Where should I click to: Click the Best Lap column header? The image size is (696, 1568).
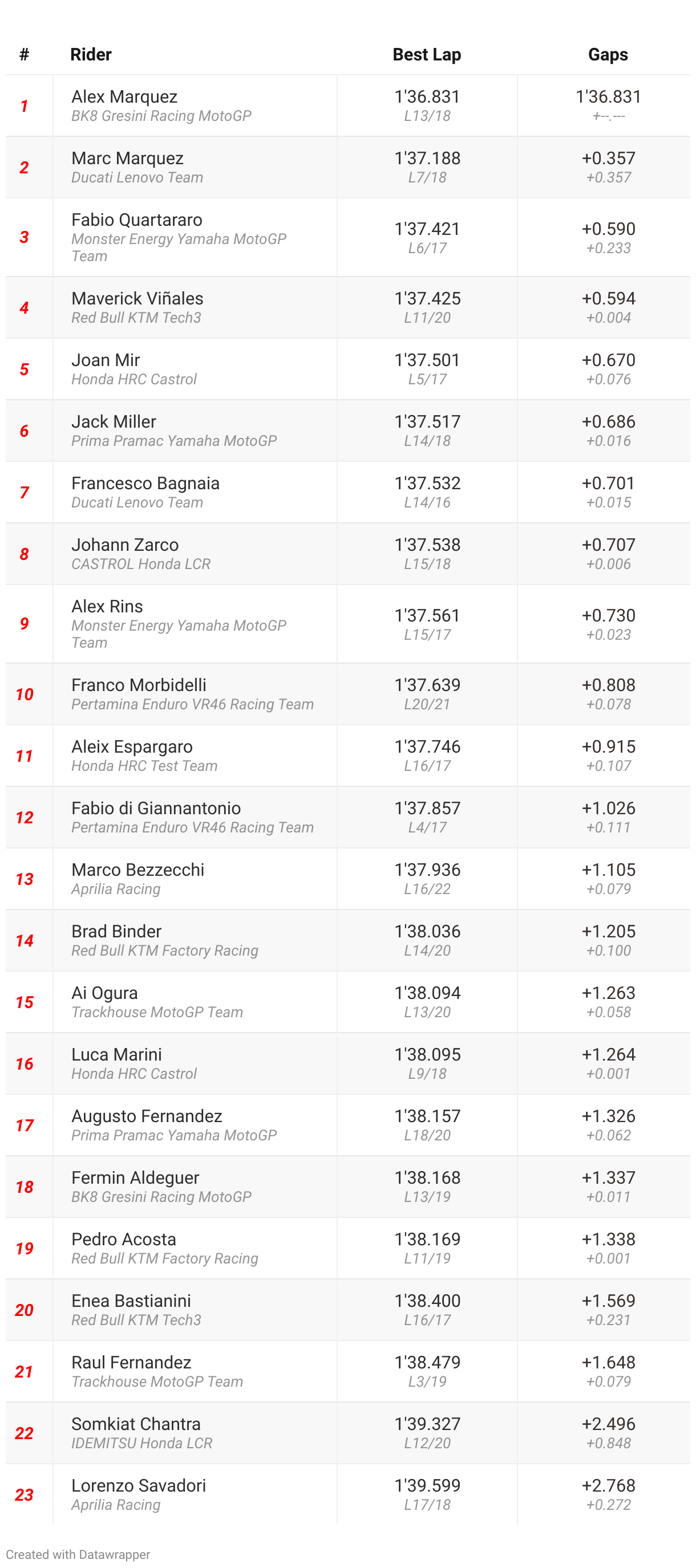click(426, 55)
